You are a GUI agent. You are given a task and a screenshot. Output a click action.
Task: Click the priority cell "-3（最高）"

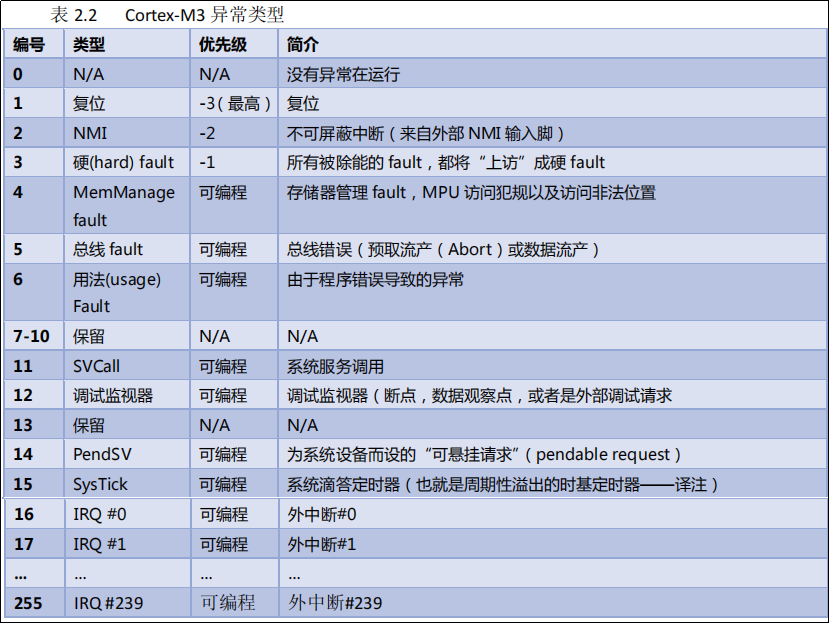[x=235, y=103]
